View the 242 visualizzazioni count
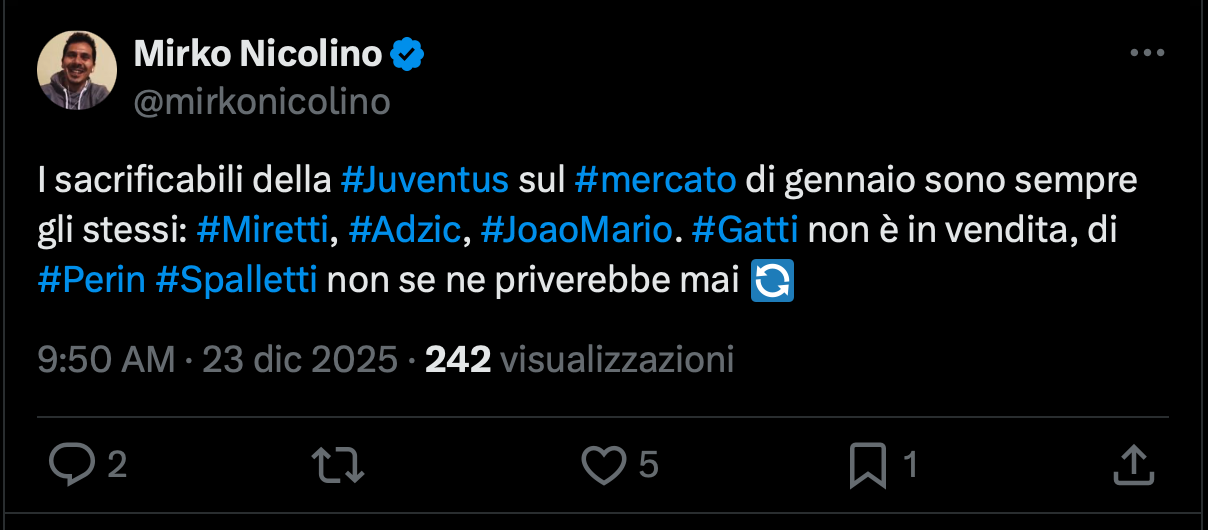Viewport: 1208px width, 530px height. 580,359
